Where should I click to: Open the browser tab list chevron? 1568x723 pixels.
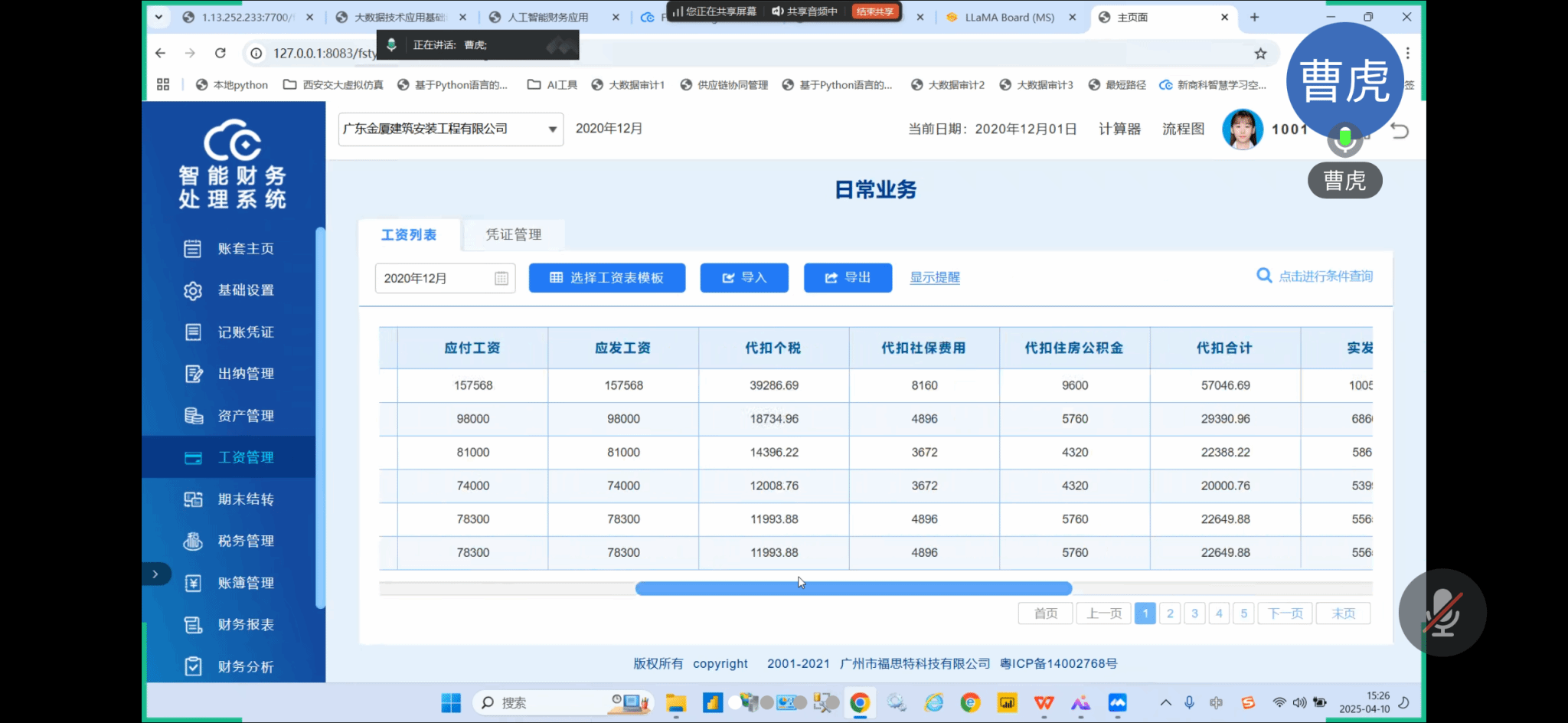158,17
